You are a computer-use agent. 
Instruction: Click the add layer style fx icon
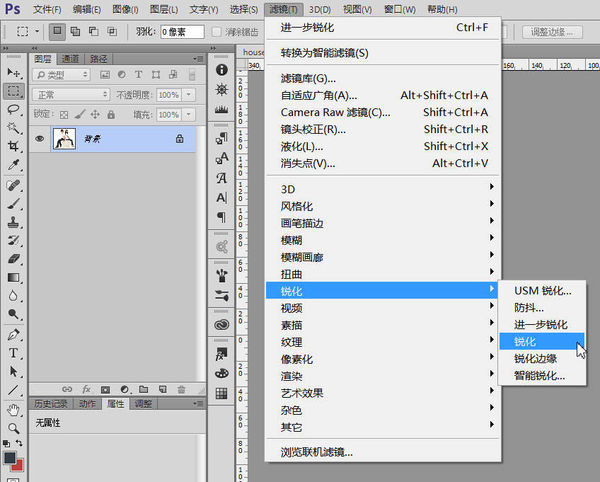[x=86, y=389]
